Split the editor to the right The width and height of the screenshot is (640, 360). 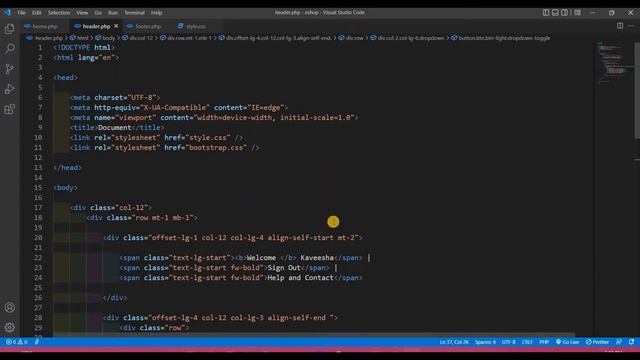(620, 26)
